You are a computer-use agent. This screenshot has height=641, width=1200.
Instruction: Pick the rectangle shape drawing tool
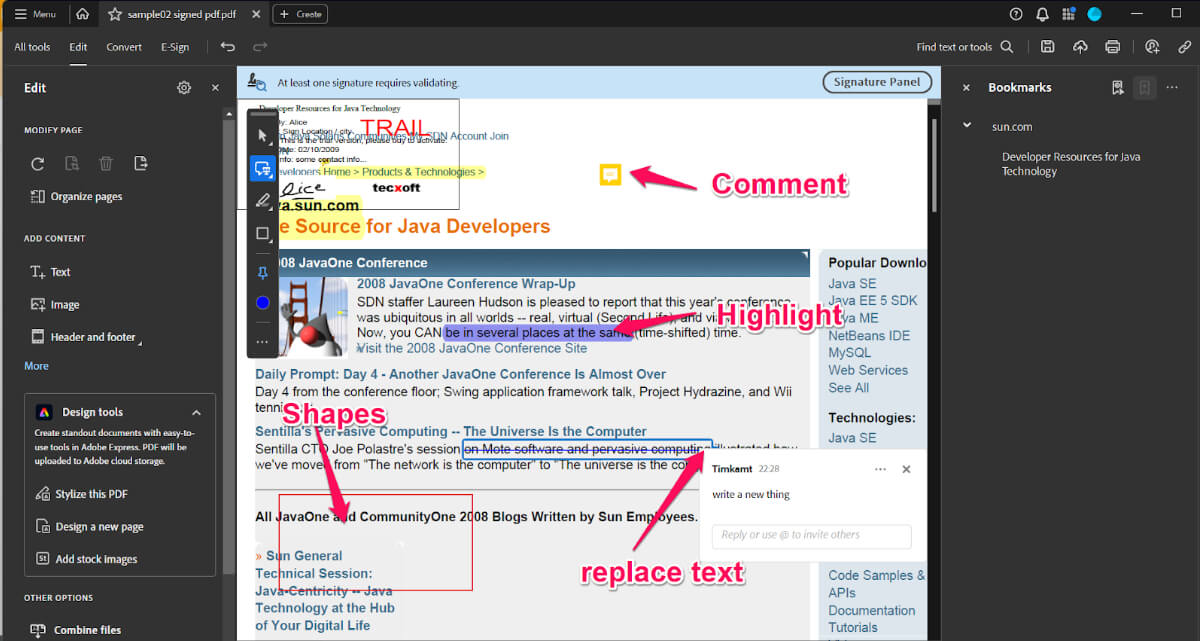pyautogui.click(x=263, y=234)
